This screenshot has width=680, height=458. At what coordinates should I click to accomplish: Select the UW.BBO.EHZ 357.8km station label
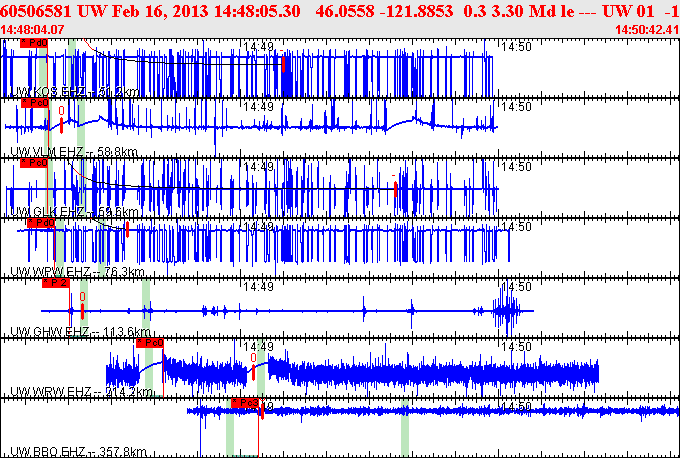[80, 452]
